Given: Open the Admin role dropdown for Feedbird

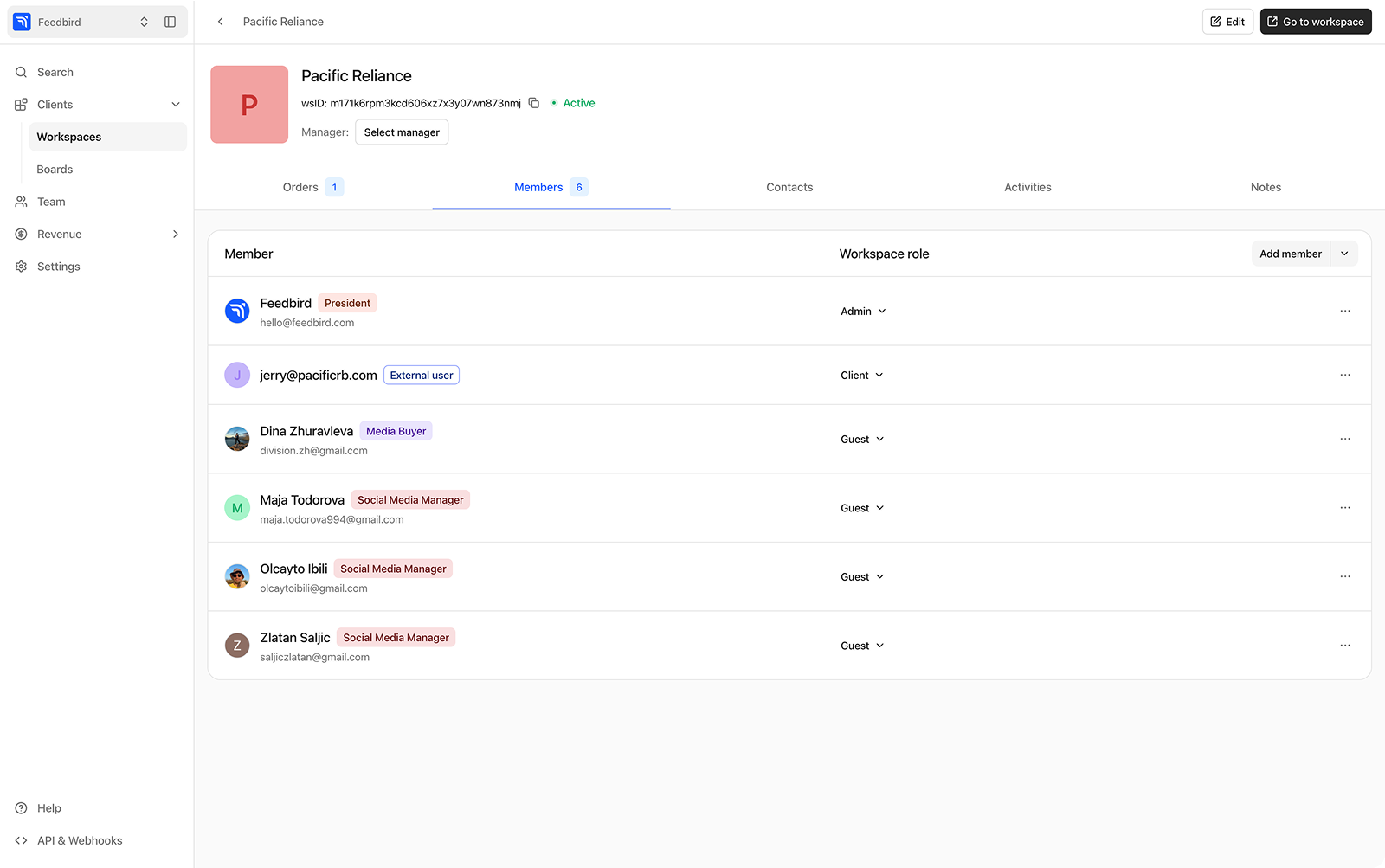Looking at the screenshot, I should coord(863,312).
